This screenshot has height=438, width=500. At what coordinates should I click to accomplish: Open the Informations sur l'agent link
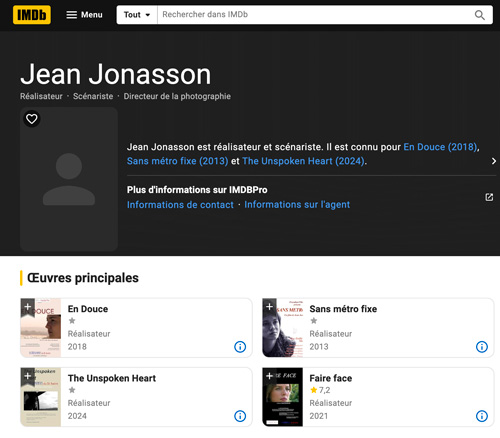pyautogui.click(x=297, y=205)
